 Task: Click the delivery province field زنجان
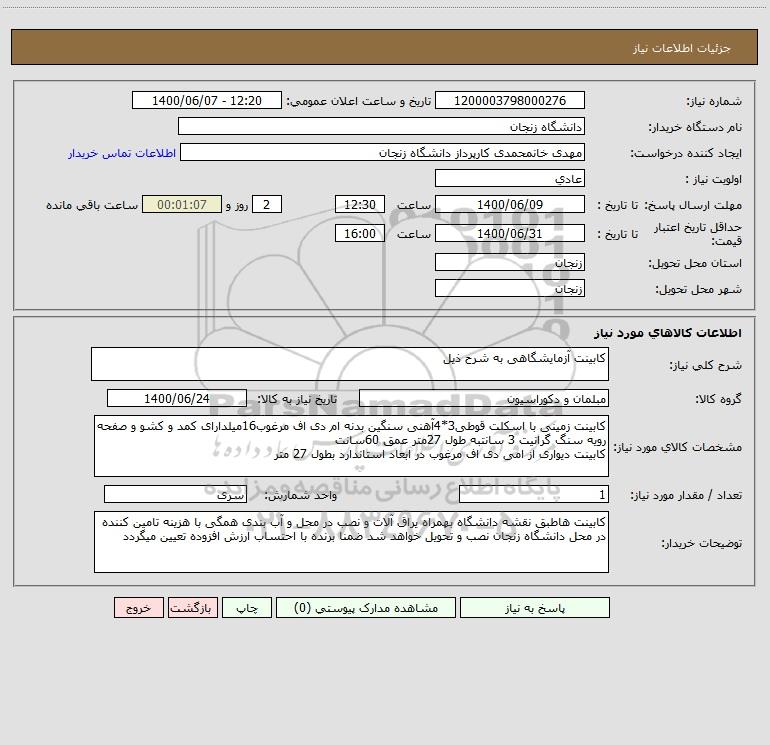click(x=510, y=262)
